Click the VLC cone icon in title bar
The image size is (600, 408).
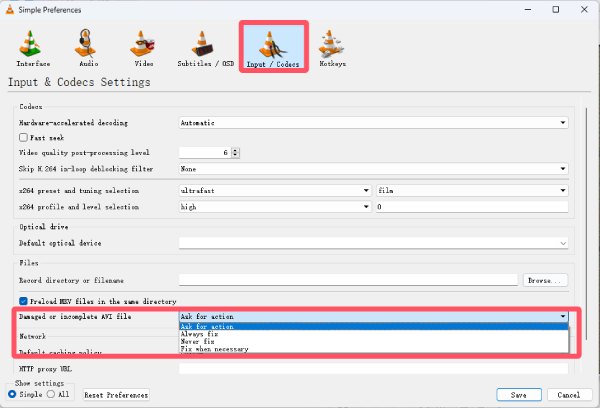tap(10, 10)
